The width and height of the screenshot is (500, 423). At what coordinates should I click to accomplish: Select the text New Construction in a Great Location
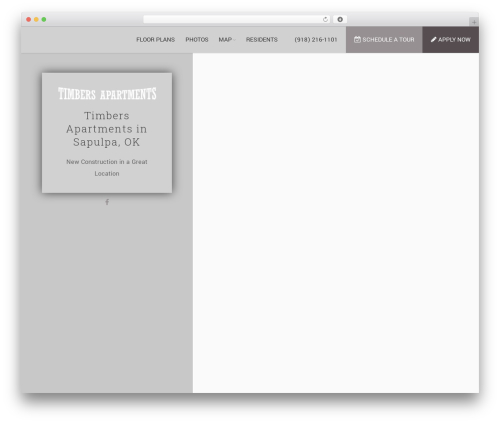tap(107, 168)
